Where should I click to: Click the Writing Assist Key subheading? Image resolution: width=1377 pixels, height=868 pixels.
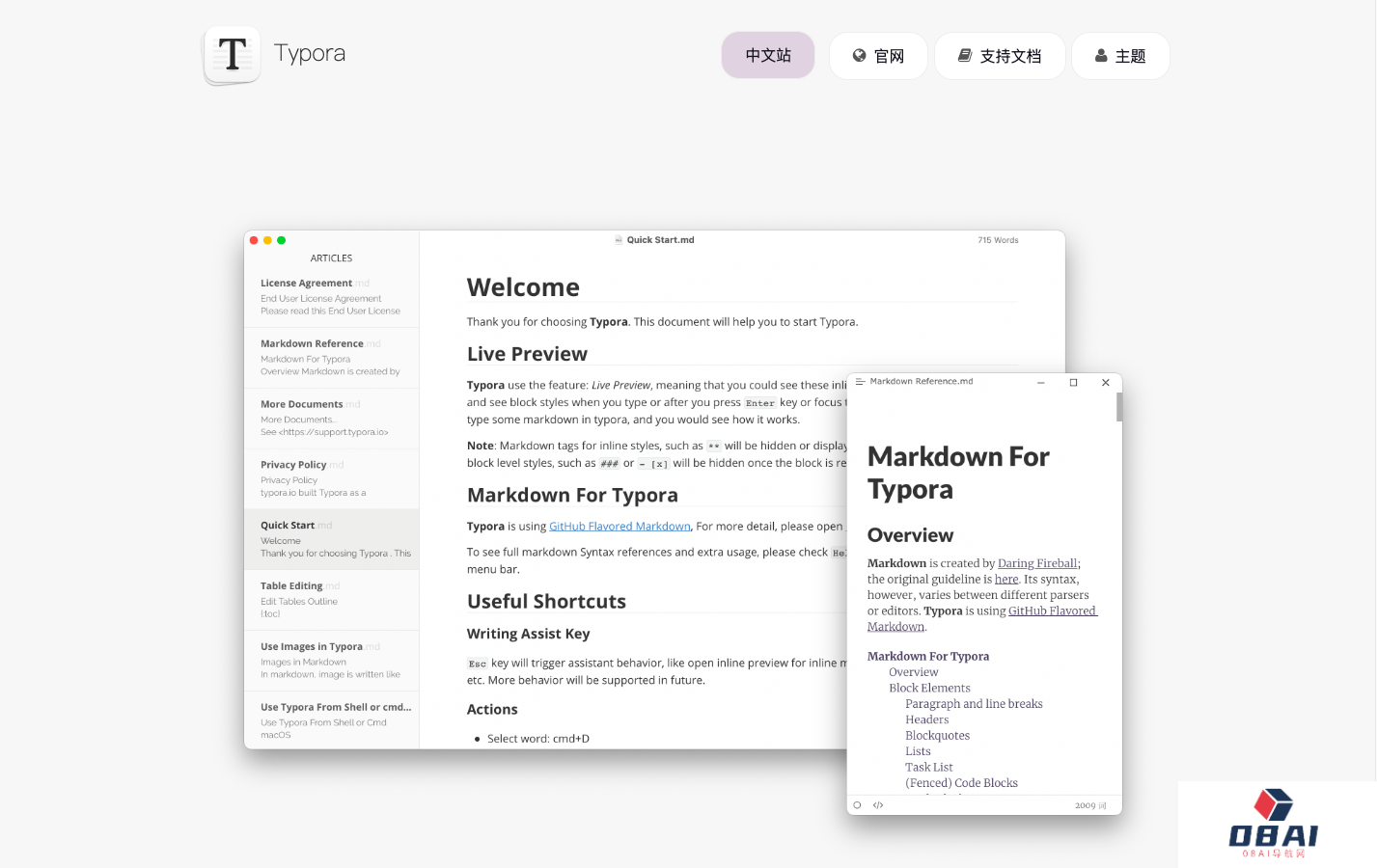click(528, 634)
